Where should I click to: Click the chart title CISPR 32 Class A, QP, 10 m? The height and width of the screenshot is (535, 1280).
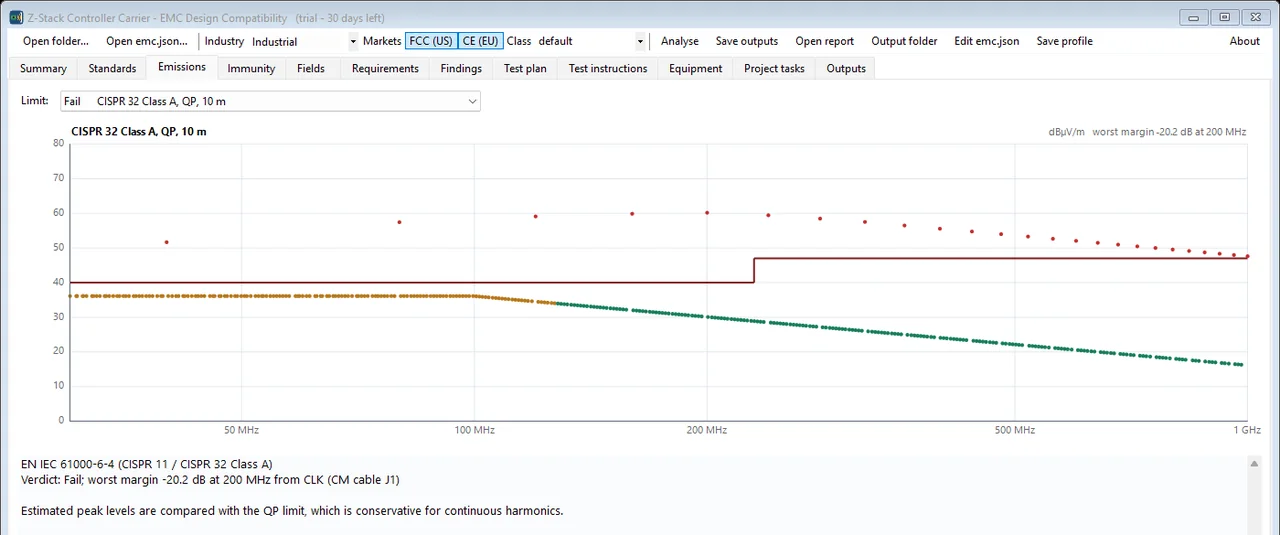139,131
